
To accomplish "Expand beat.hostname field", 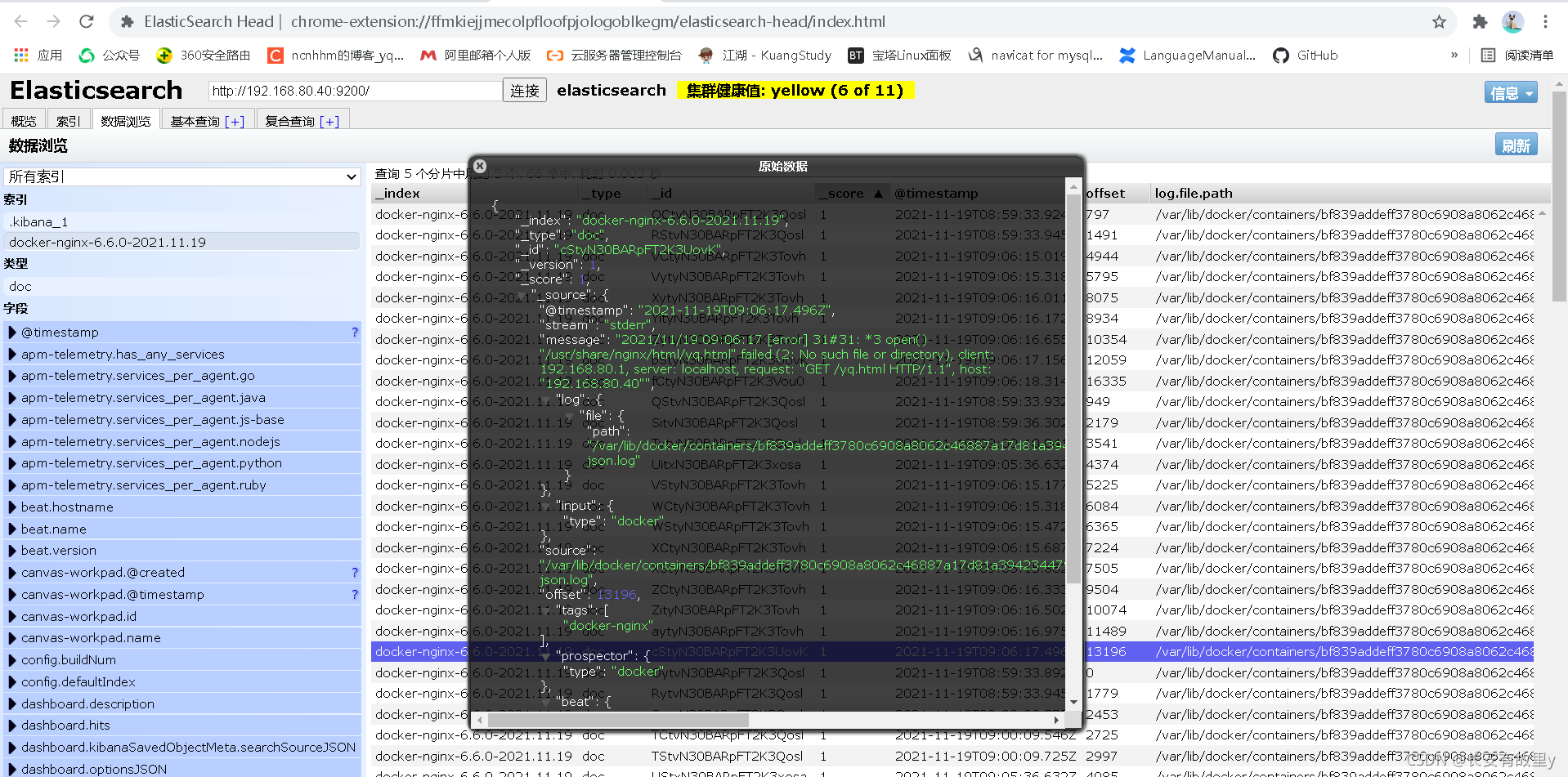I will [12, 507].
